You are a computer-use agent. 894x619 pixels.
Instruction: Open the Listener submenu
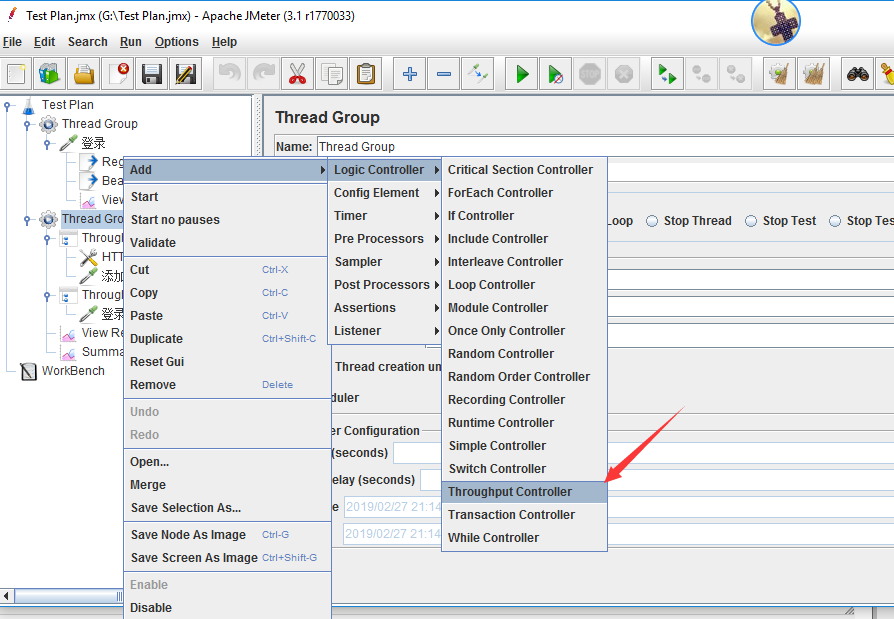(384, 331)
